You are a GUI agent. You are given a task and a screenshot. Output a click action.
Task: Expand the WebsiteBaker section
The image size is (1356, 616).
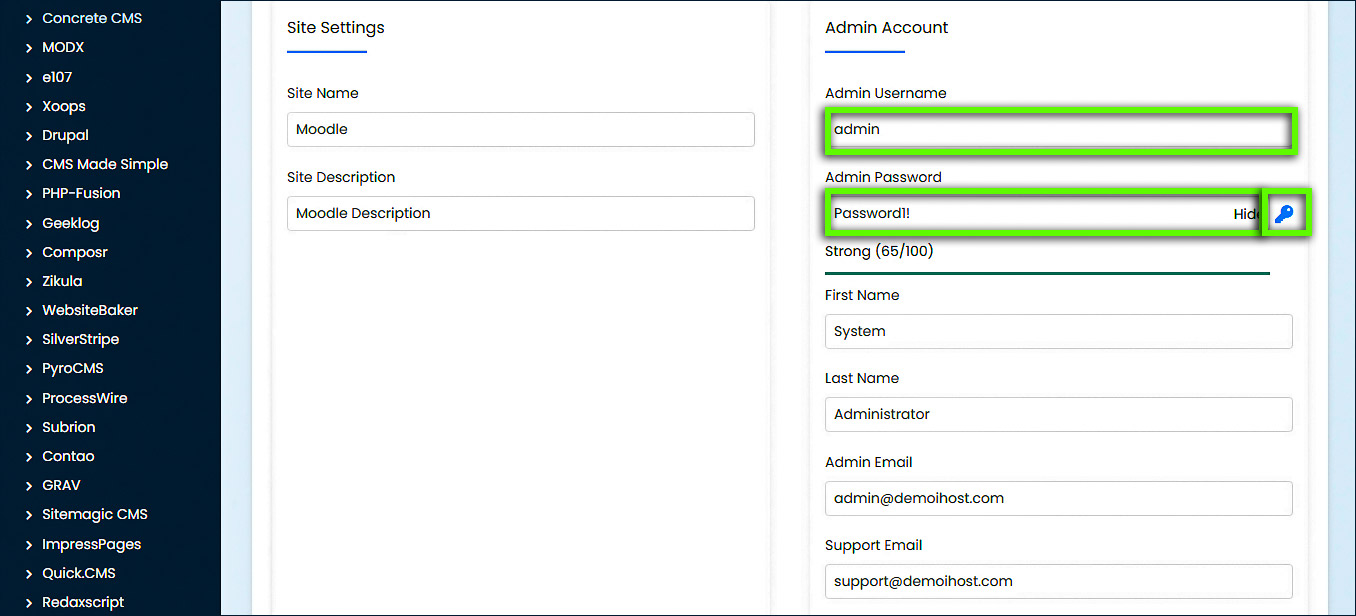pyautogui.click(x=28, y=310)
